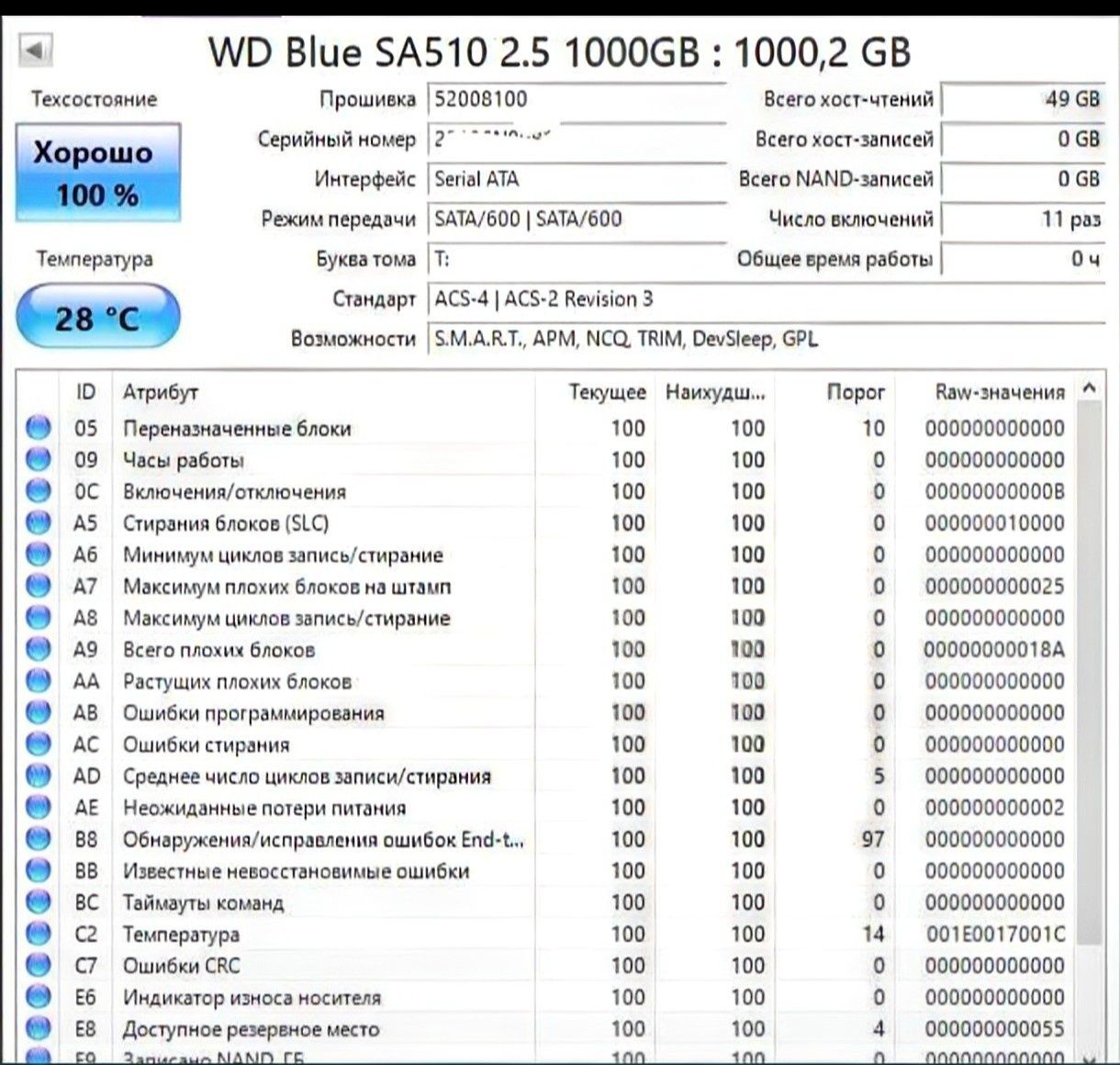1120x1065 pixels.
Task: Click the Всего хост-записей value 0 GB
Action: click(x=1023, y=139)
